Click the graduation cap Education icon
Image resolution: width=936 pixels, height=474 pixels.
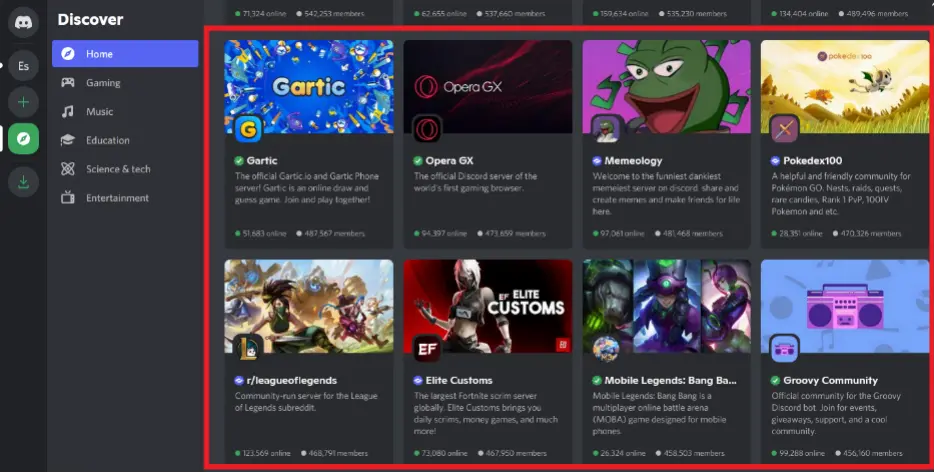click(68, 140)
